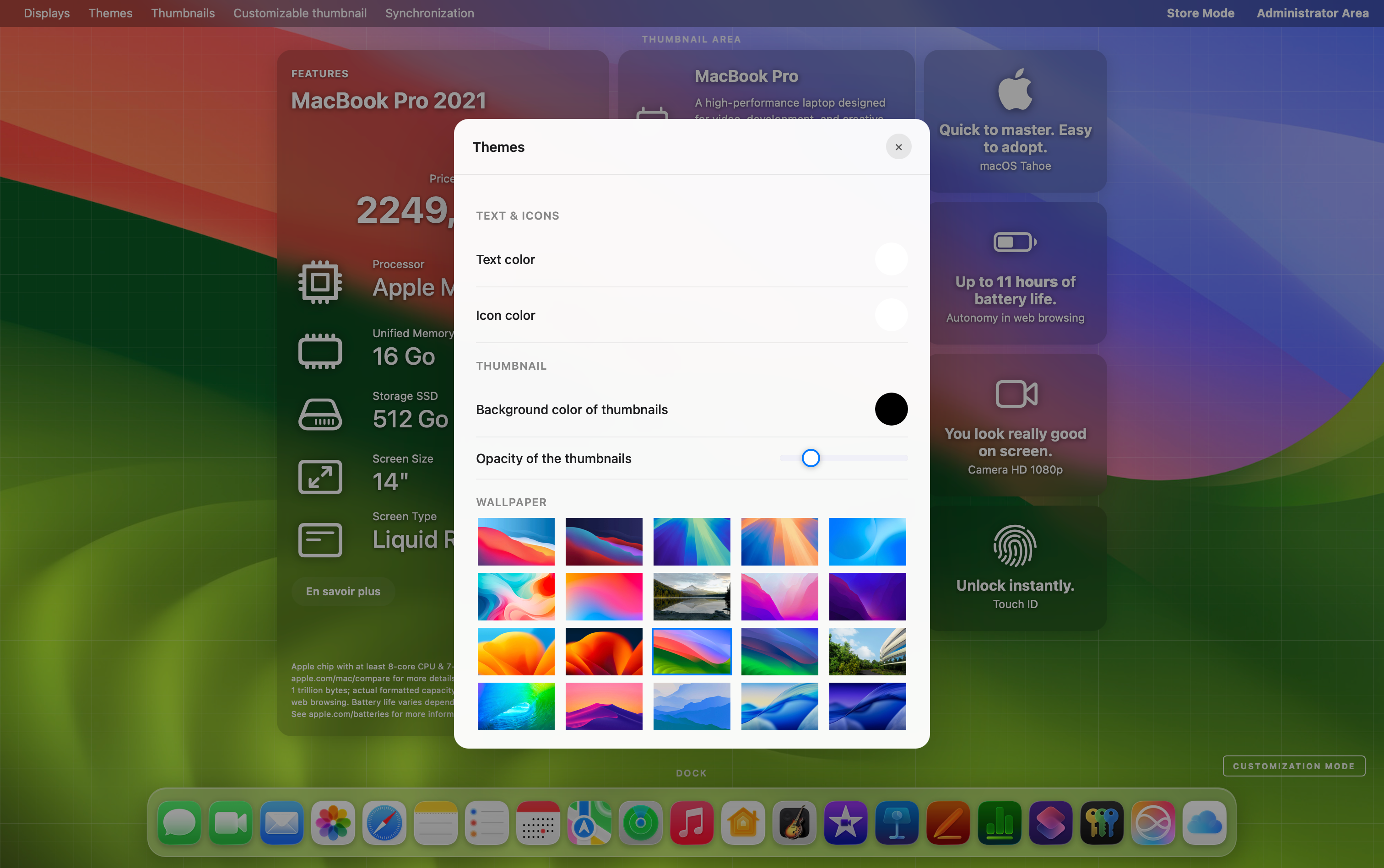This screenshot has height=868, width=1384.
Task: Open the Find My radar icon
Action: (x=641, y=823)
